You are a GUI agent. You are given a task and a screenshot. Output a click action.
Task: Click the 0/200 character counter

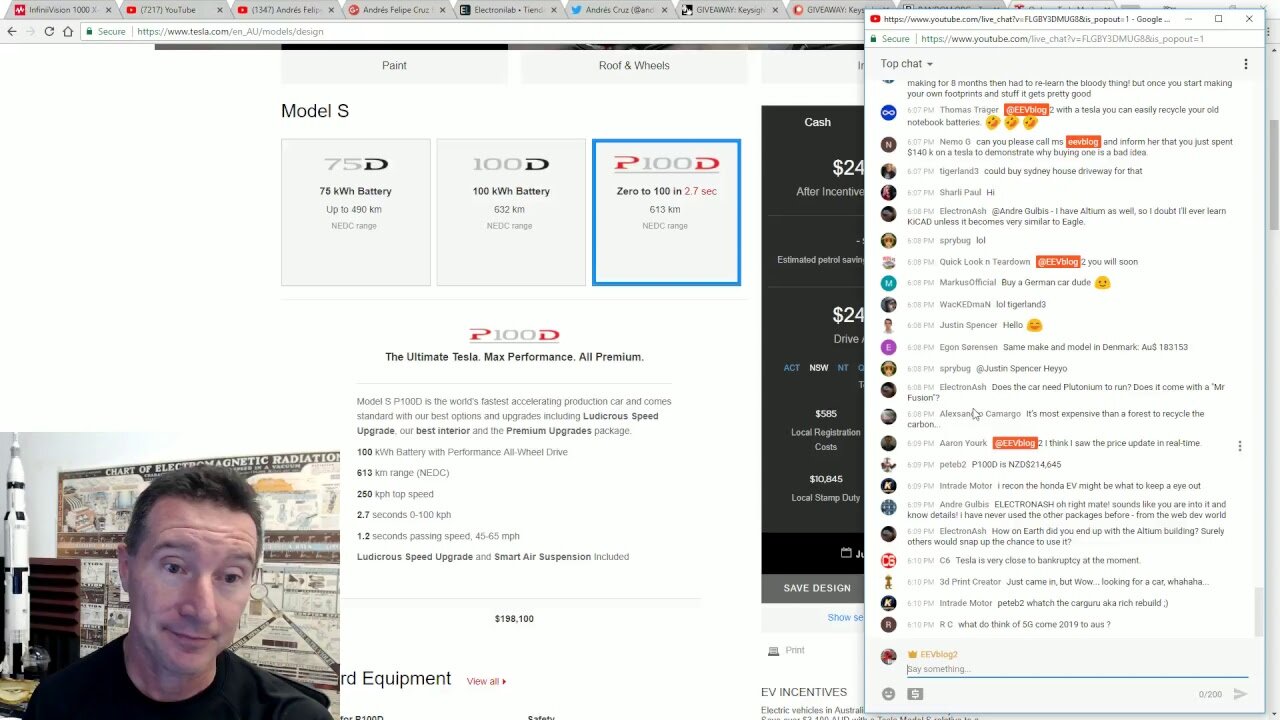point(1211,694)
